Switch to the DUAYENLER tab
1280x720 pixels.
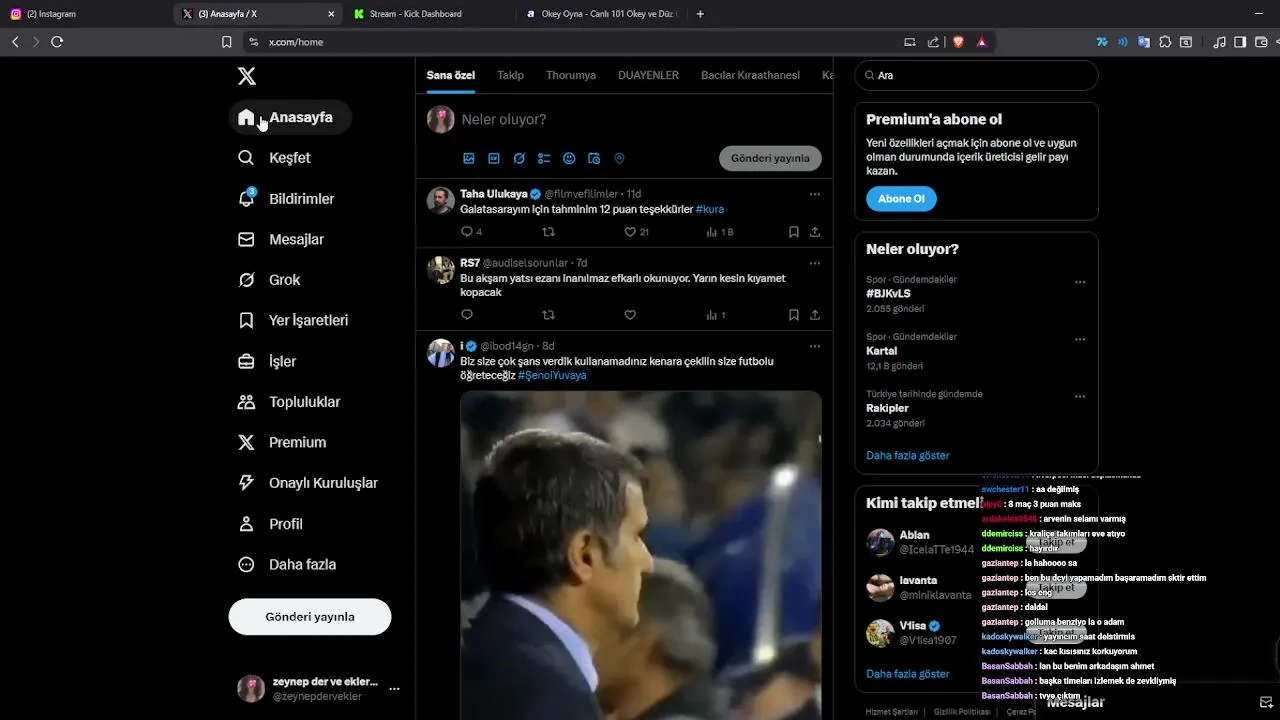(x=648, y=75)
